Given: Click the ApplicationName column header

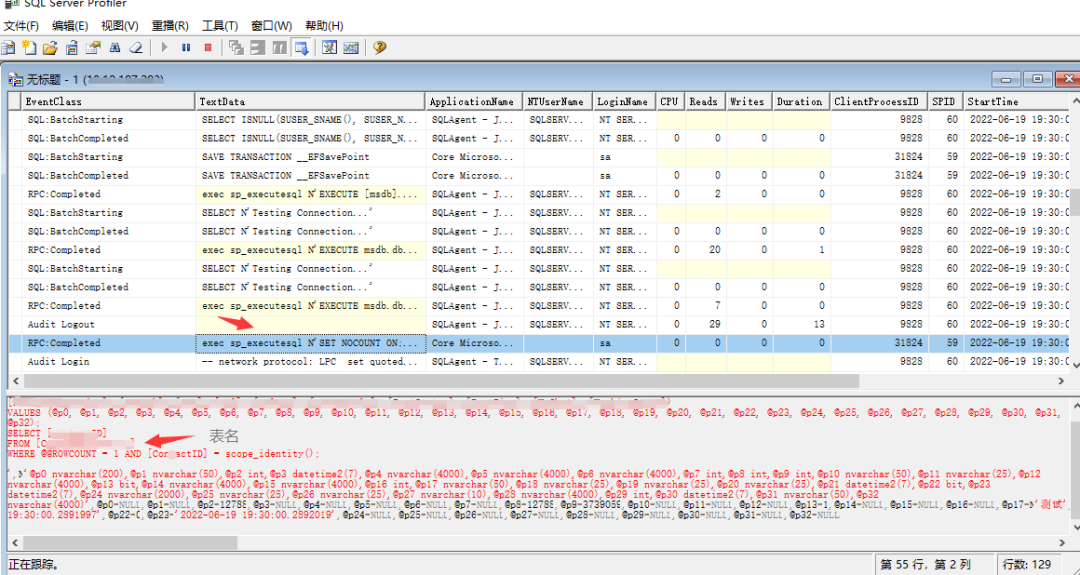Looking at the screenshot, I should coord(475,101).
